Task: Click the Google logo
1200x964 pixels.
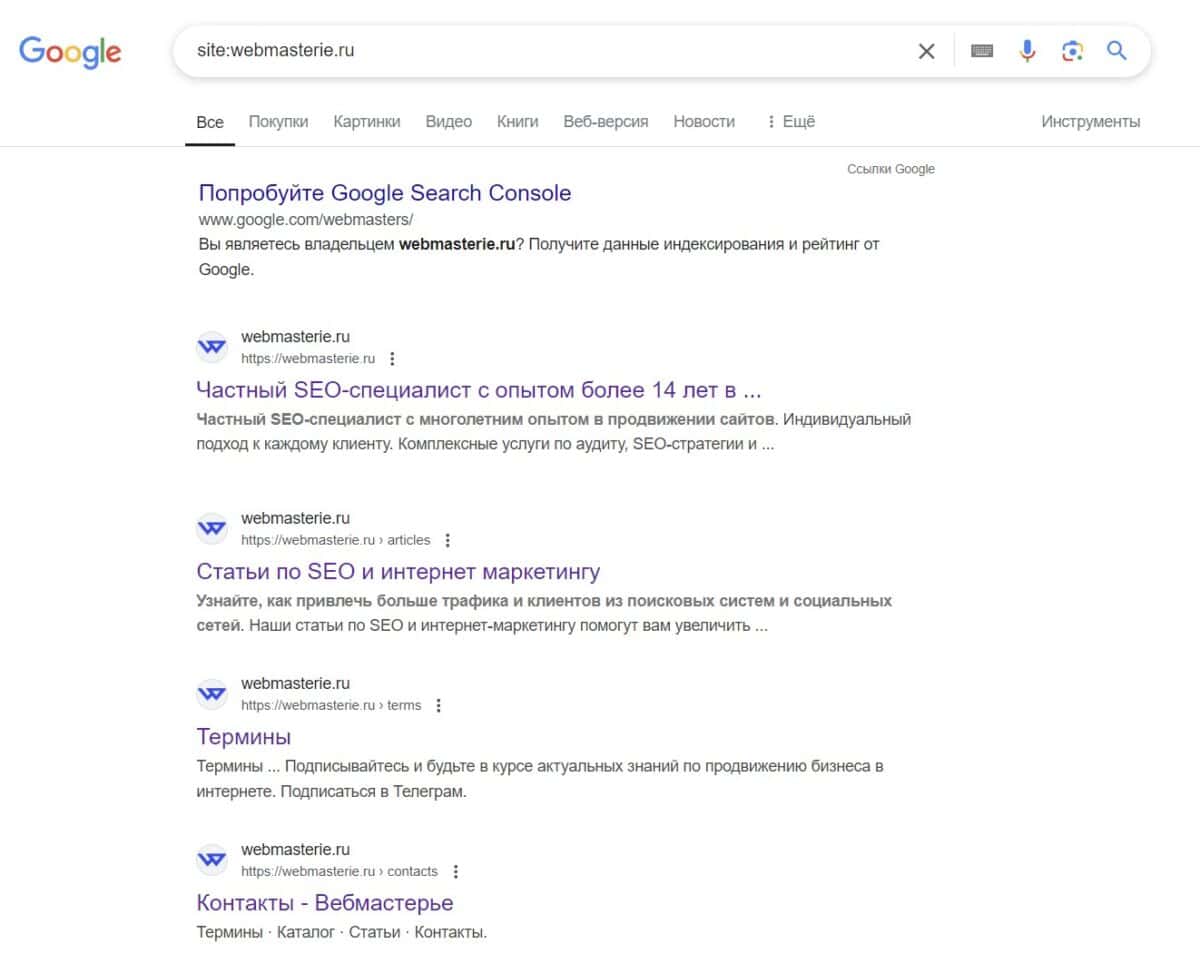Action: point(70,52)
